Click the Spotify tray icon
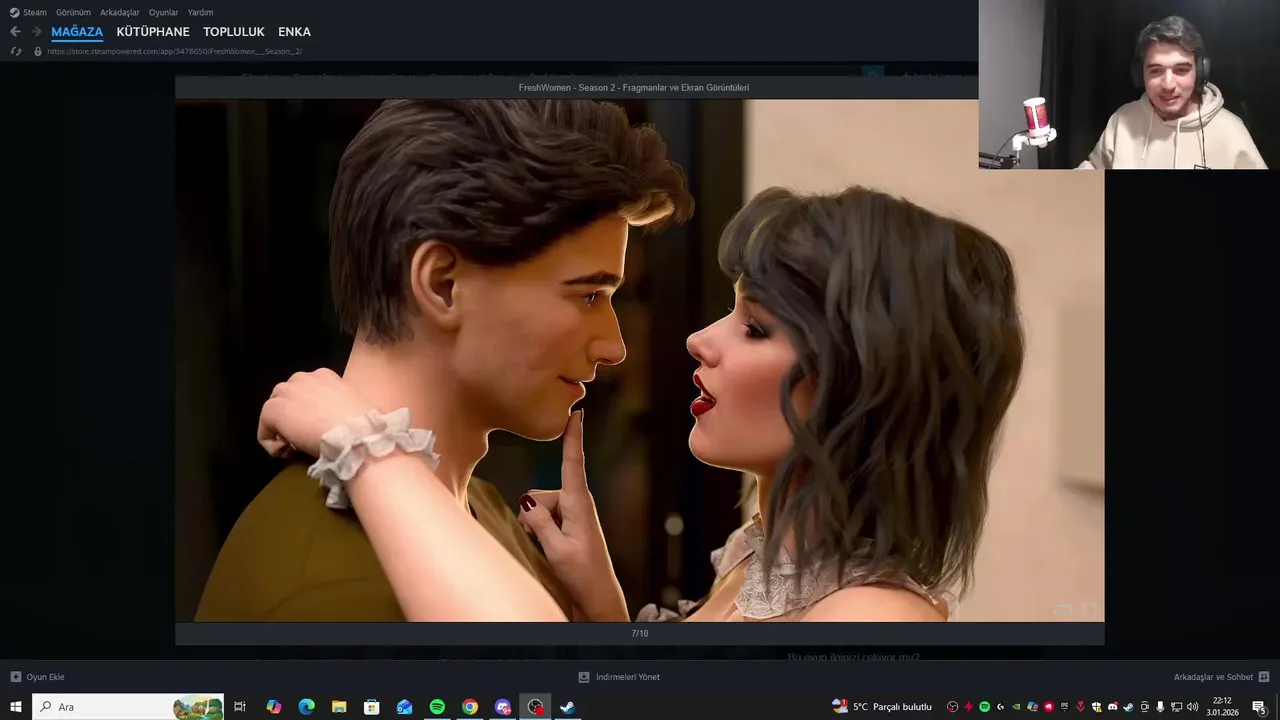The image size is (1280, 720). click(984, 707)
